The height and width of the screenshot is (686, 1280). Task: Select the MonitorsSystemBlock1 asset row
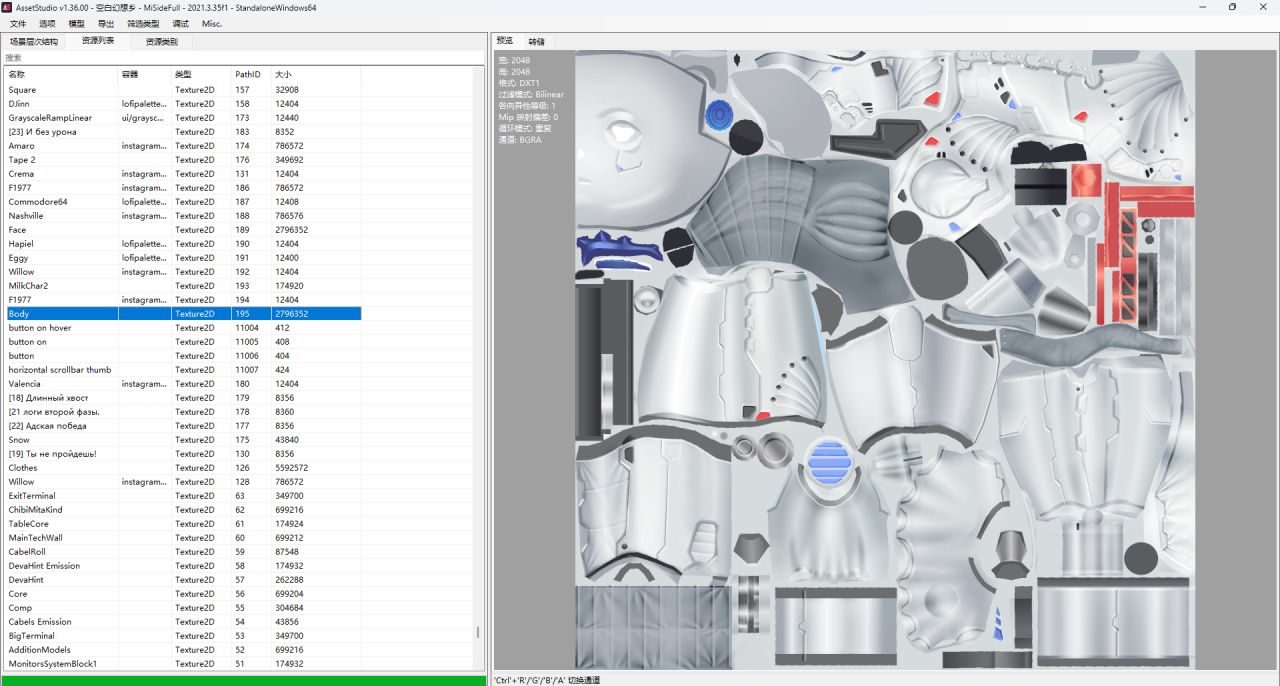(183, 664)
